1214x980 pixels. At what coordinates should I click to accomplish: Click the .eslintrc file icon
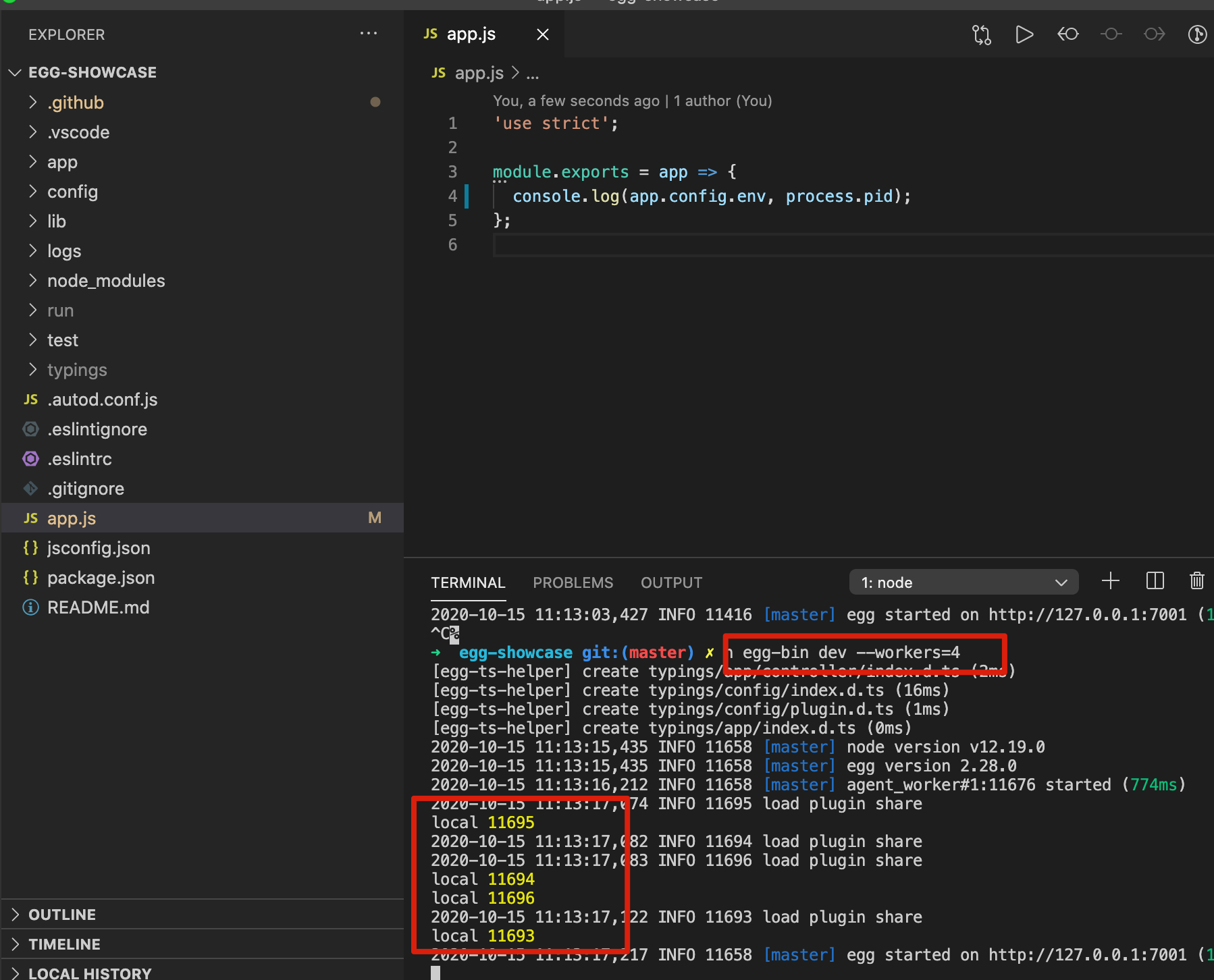click(30, 458)
